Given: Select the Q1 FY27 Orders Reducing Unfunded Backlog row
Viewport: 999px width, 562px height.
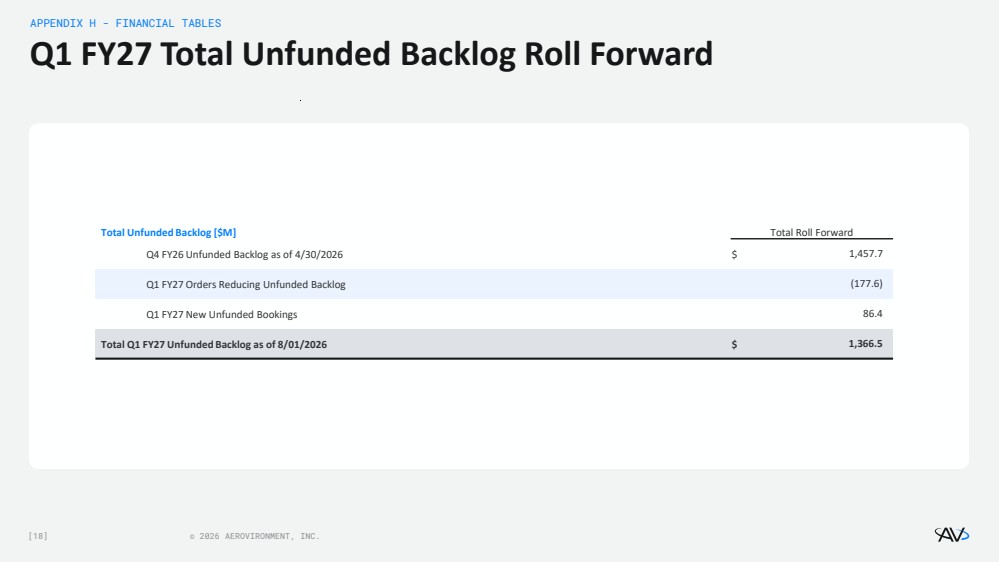Looking at the screenshot, I should (494, 284).
